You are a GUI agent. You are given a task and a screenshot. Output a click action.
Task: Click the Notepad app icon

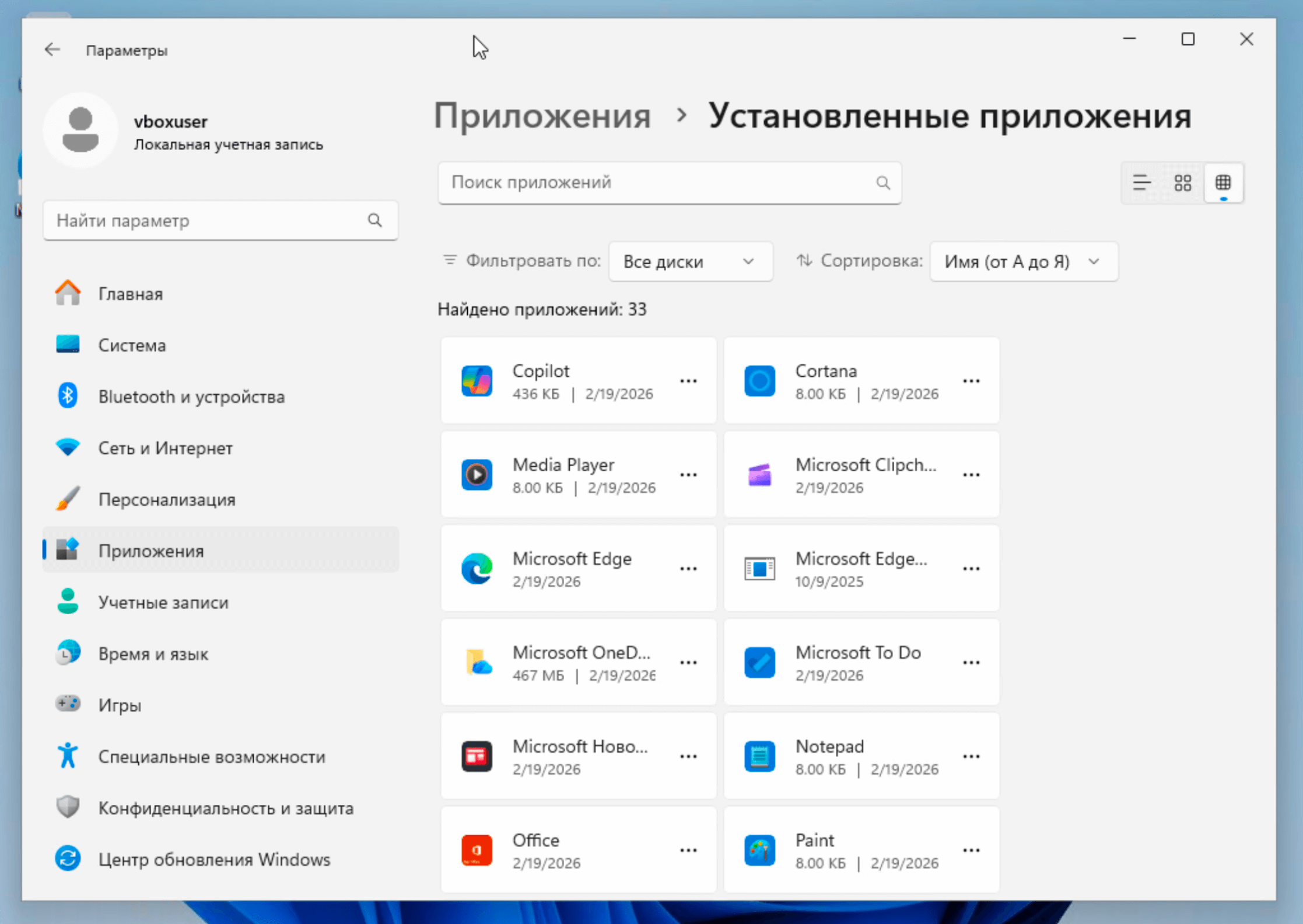(759, 757)
